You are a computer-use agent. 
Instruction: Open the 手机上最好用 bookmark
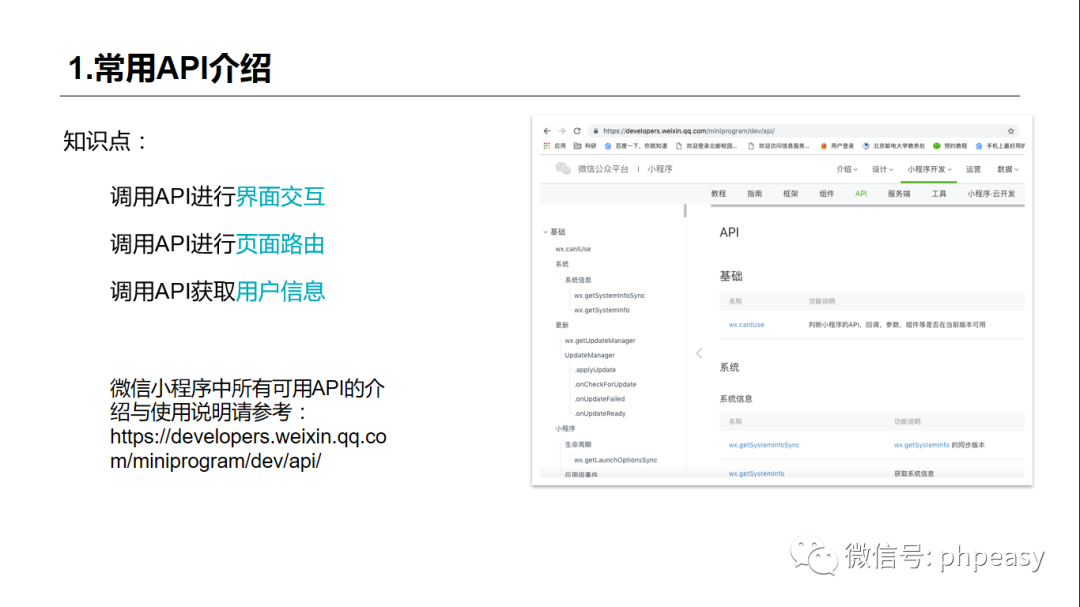(1000, 146)
